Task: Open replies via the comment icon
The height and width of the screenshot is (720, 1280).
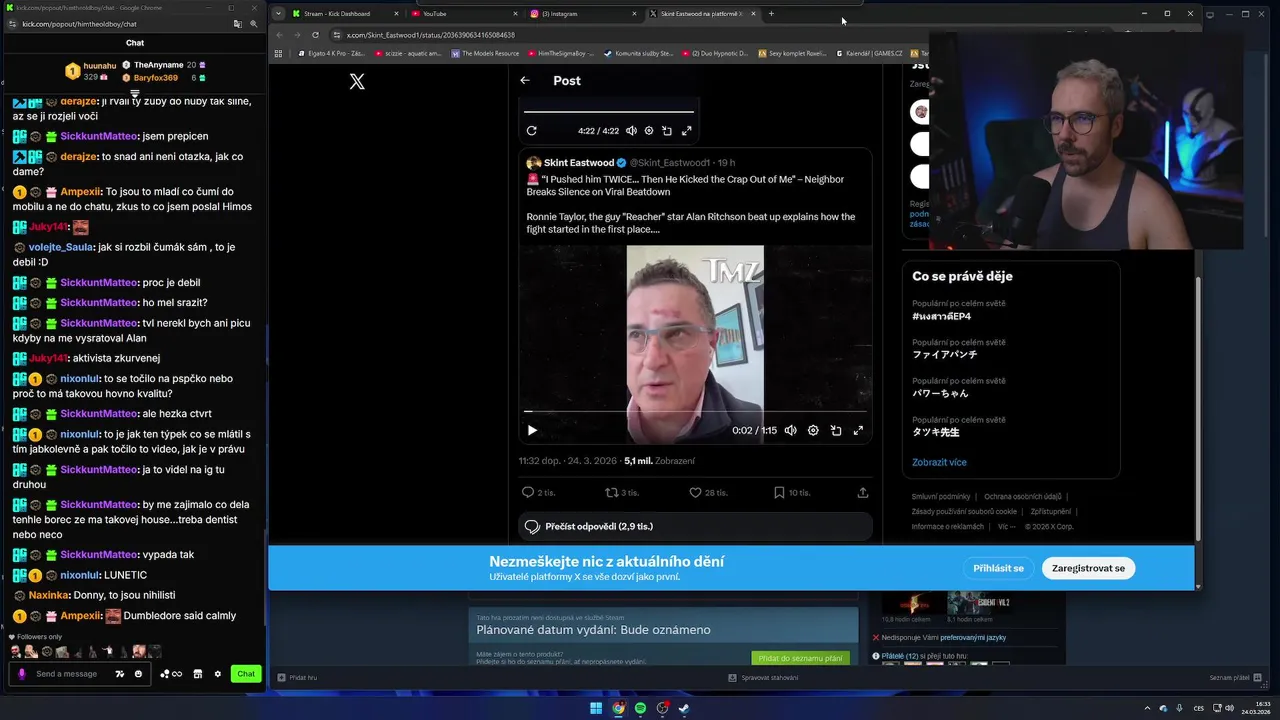Action: pyautogui.click(x=528, y=492)
